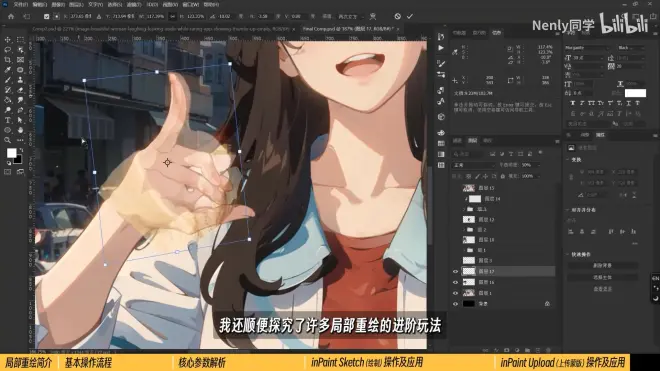This screenshot has width=660, height=371.
Task: Open the Brush Settings collapsed panel icon
Action: coord(441,63)
